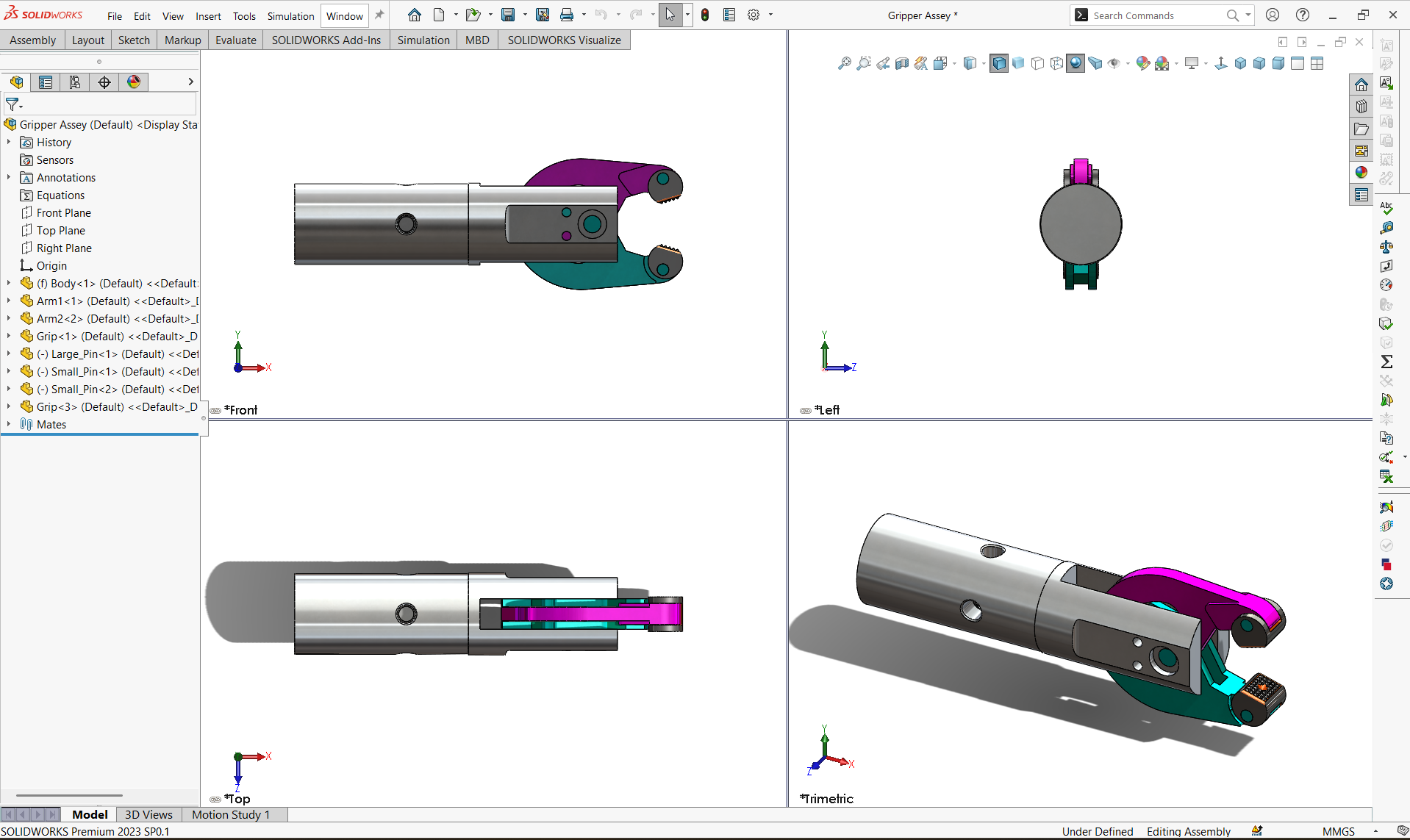Switch to the Motion Study 1 tab
Image resolution: width=1410 pixels, height=840 pixels.
(230, 814)
